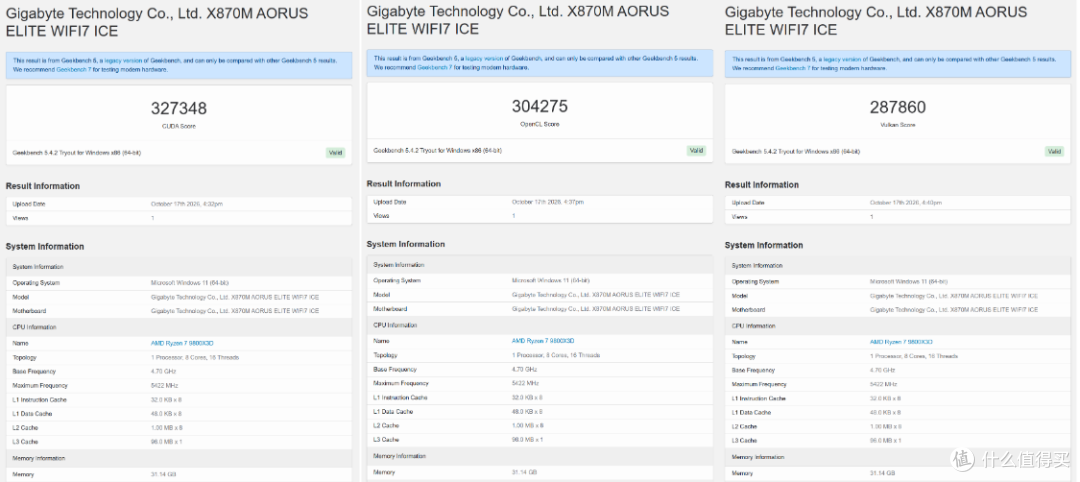The width and height of the screenshot is (1080, 482).
Task: Click the page title above OpenCL score
Action: point(518,20)
